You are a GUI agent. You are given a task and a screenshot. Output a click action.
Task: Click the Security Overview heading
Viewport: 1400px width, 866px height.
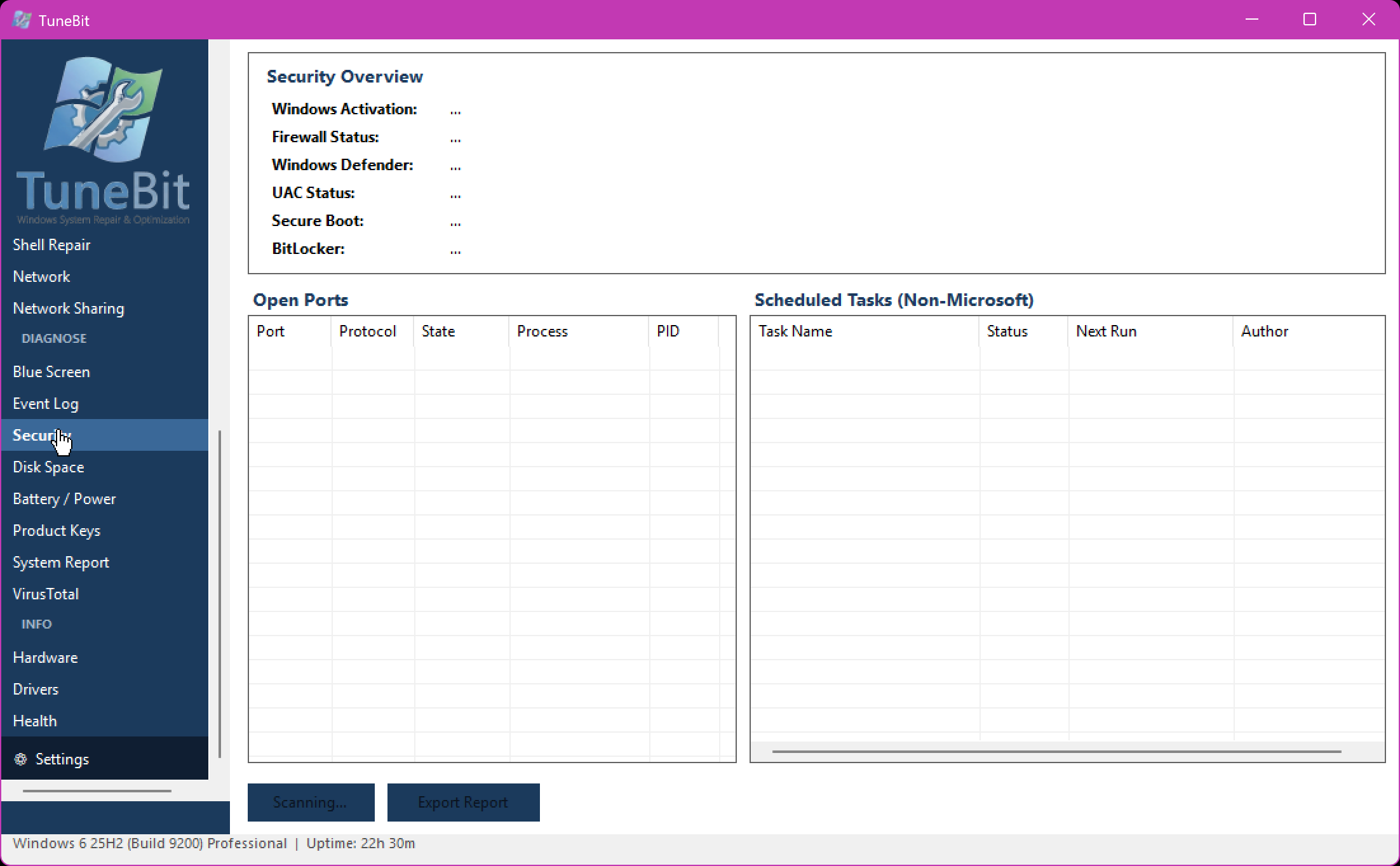point(345,77)
